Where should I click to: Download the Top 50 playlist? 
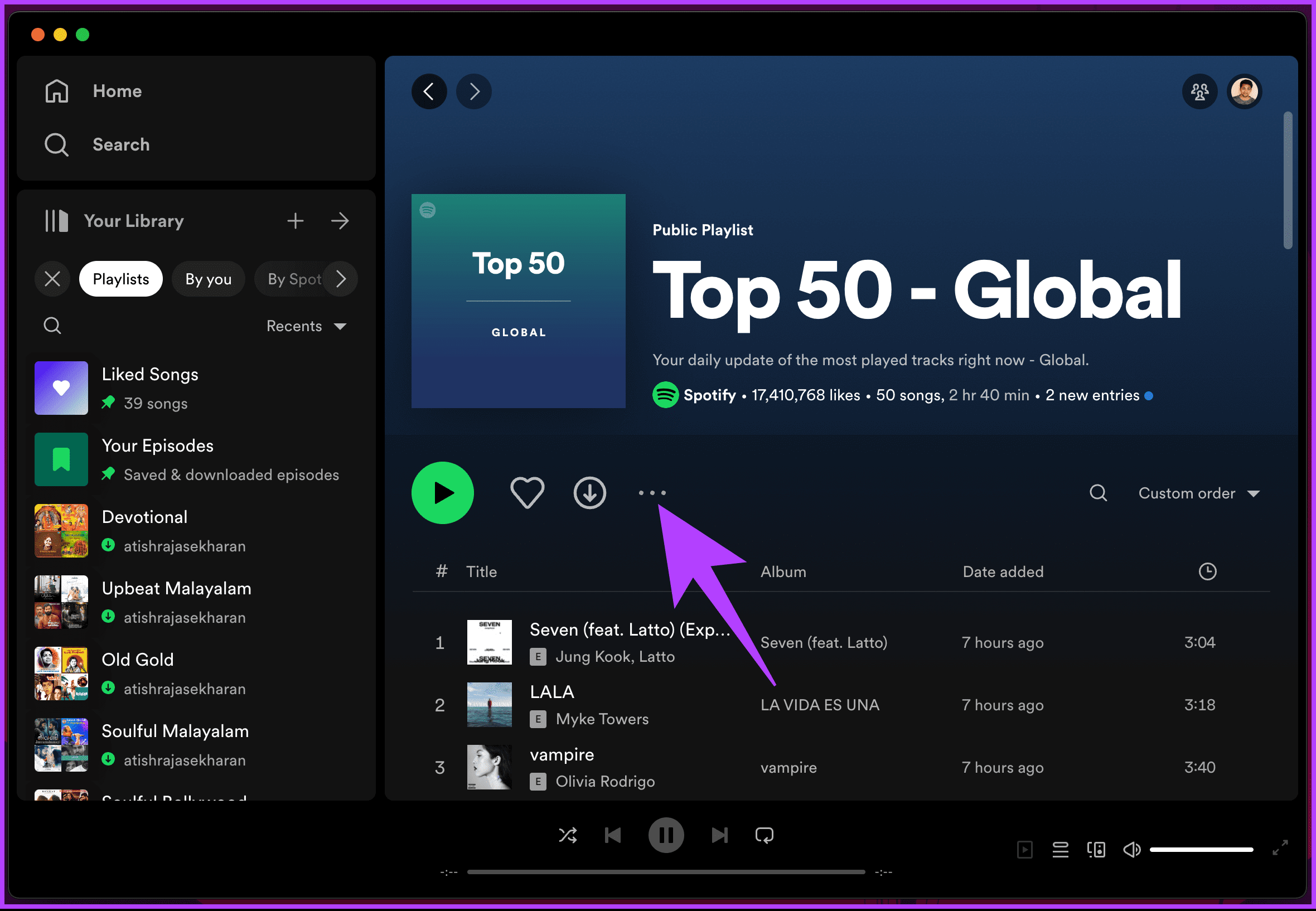click(590, 493)
